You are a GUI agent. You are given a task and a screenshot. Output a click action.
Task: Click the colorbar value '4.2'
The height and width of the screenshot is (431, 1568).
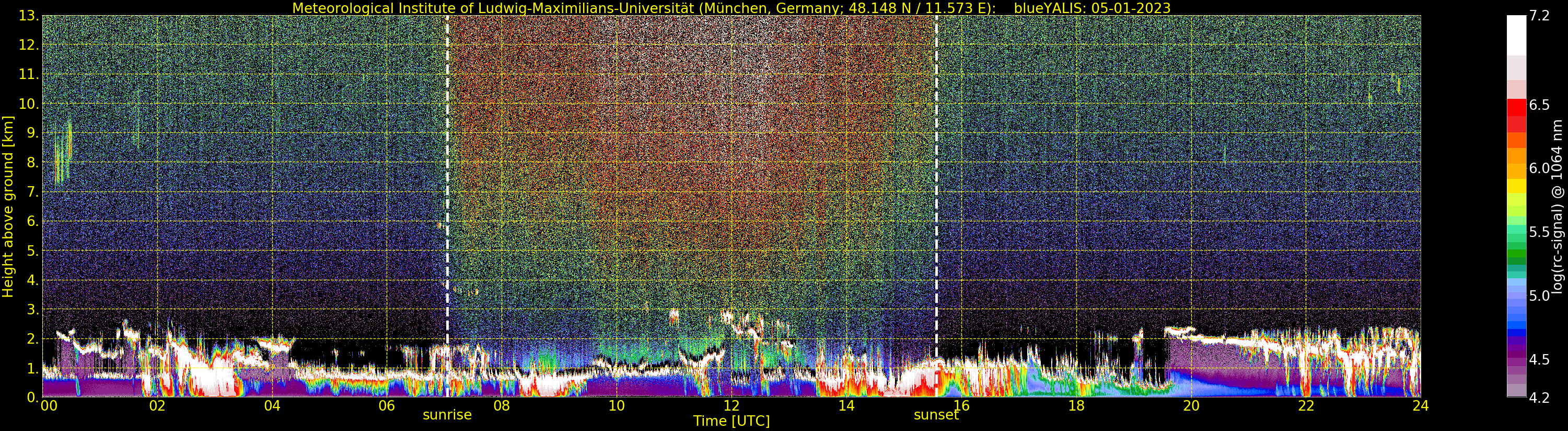coord(1539,398)
